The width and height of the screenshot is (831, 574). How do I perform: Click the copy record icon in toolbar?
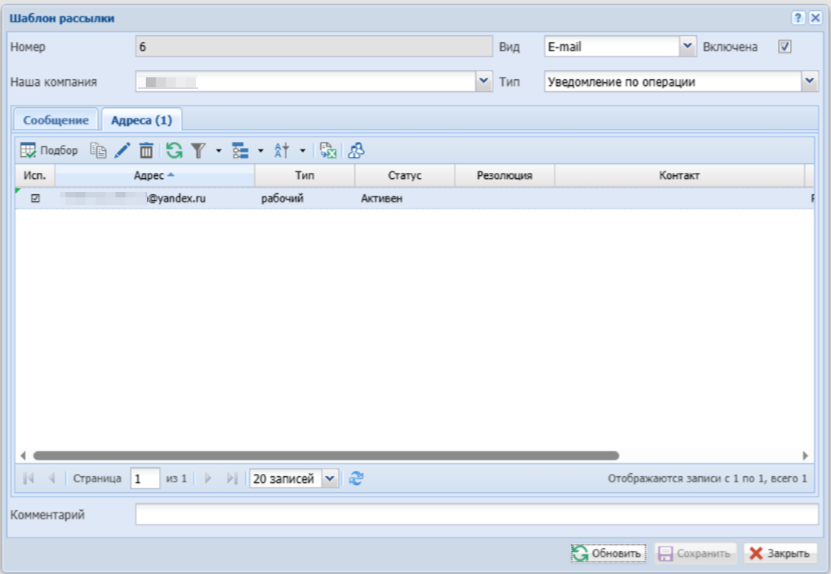pyautogui.click(x=98, y=150)
